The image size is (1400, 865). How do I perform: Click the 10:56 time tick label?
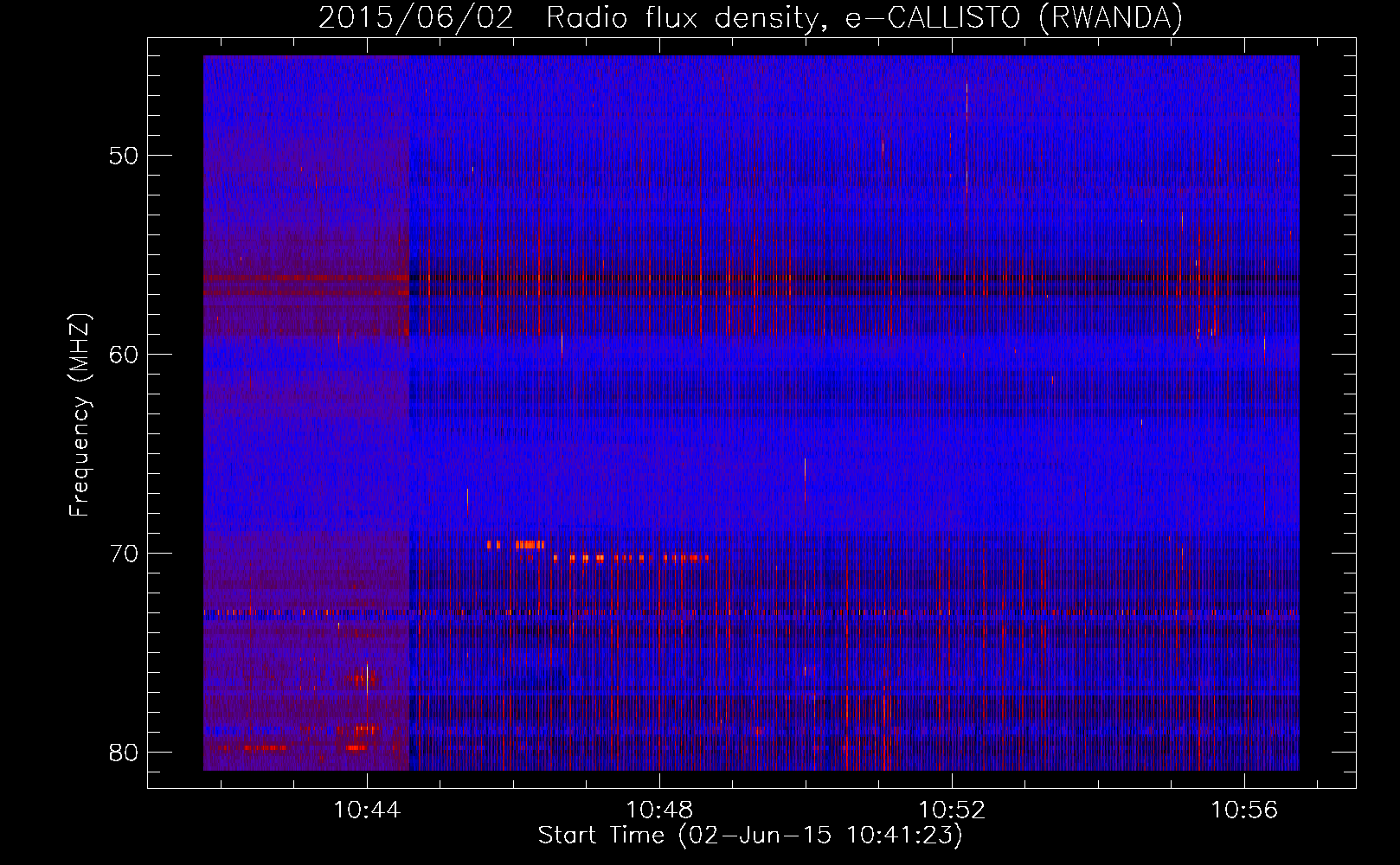pyautogui.click(x=1244, y=810)
